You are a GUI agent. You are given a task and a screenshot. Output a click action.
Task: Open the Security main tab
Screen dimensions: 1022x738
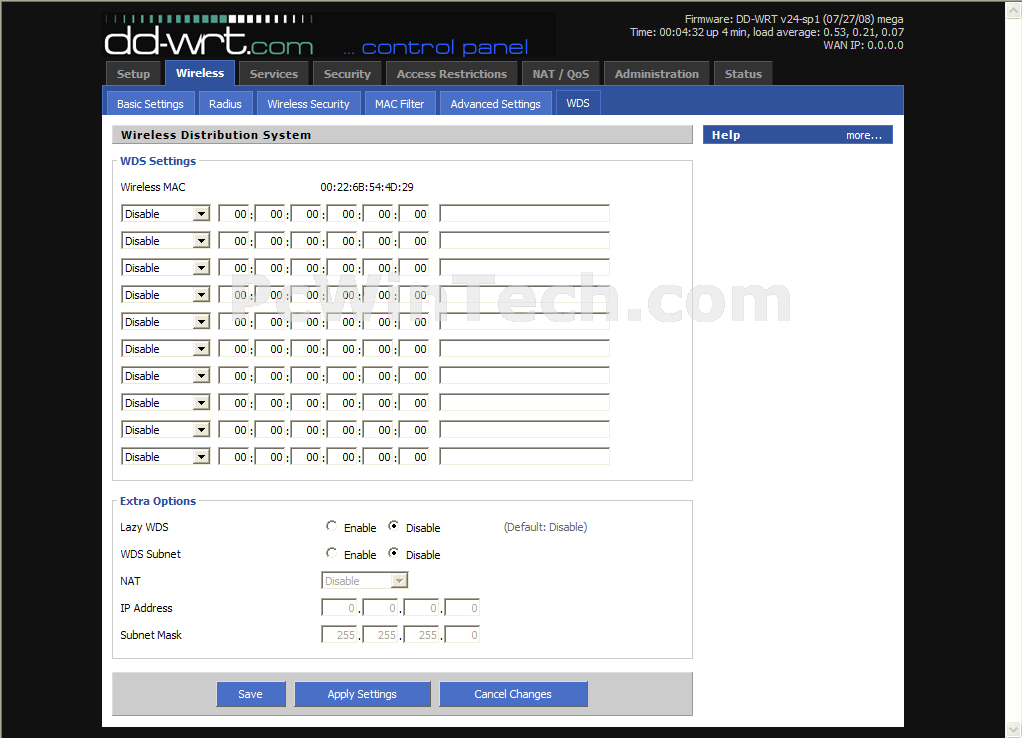tap(347, 74)
